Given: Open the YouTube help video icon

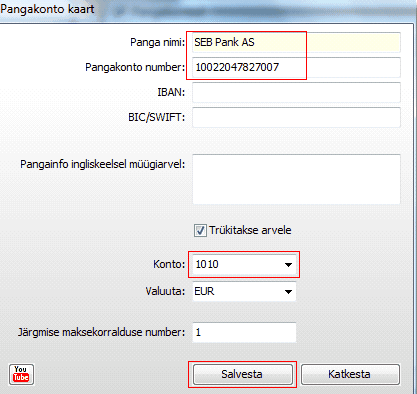Looking at the screenshot, I should click(21, 374).
